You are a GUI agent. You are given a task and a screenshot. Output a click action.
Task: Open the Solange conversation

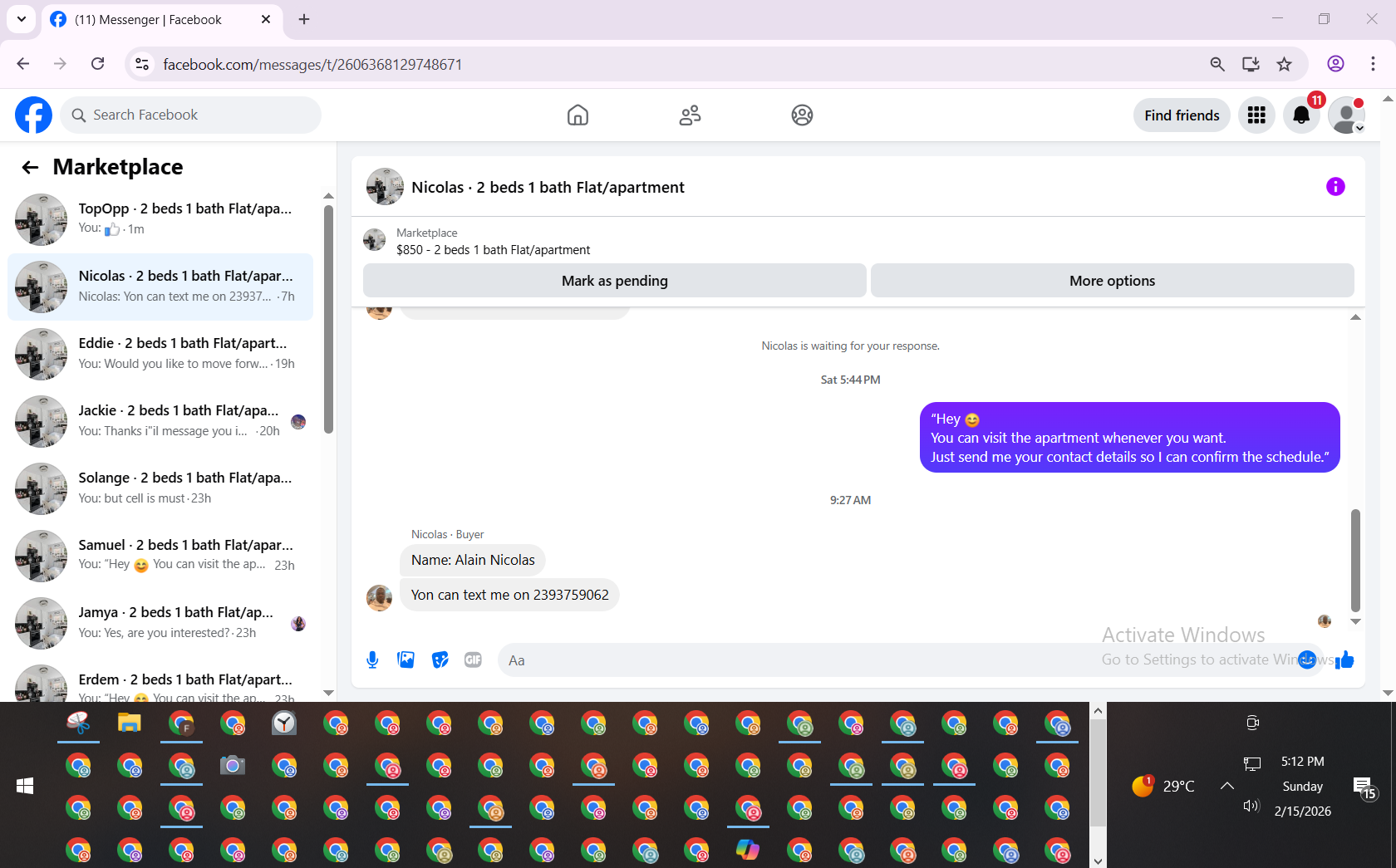pyautogui.click(x=160, y=488)
